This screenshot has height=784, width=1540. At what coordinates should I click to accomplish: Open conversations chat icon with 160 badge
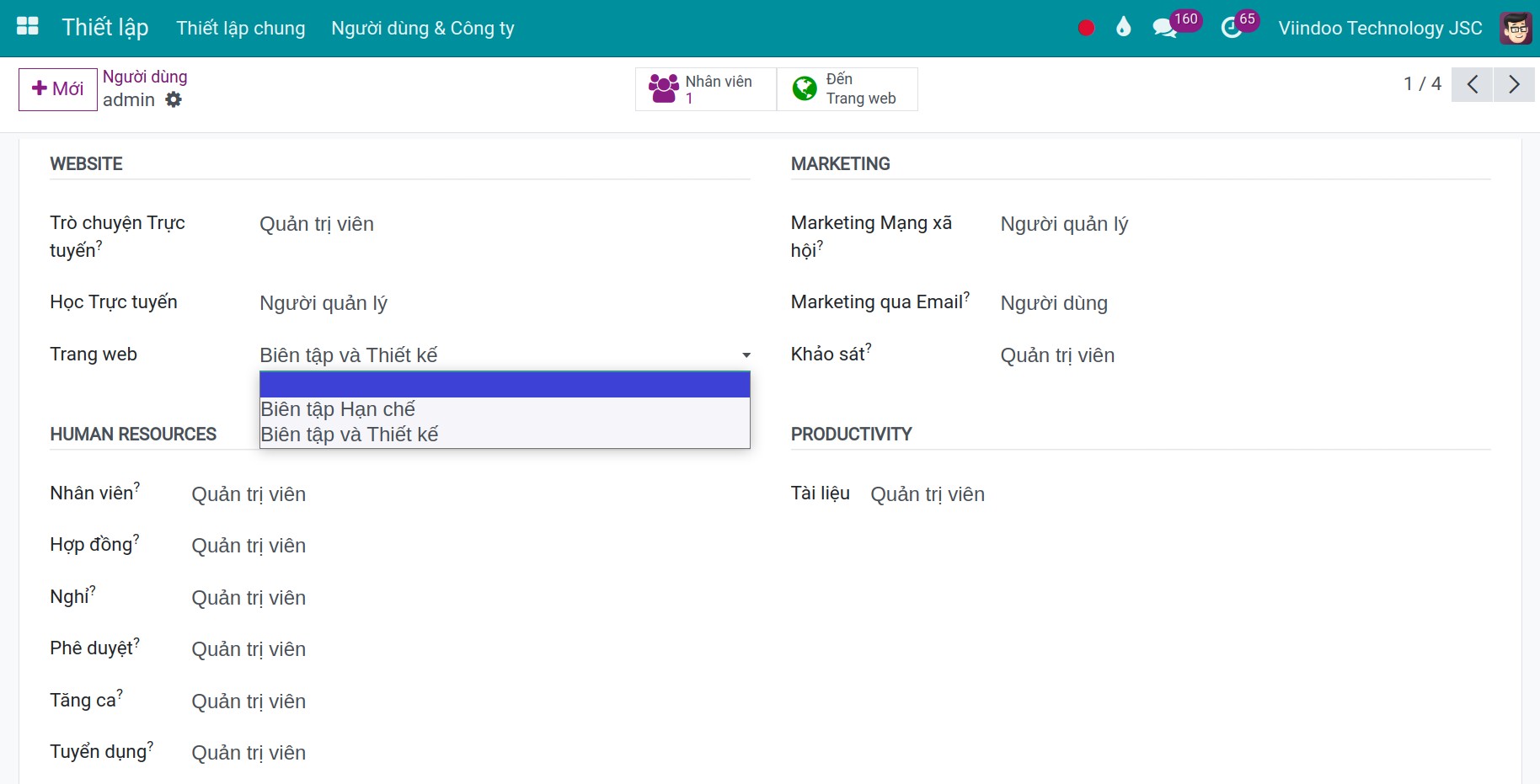(x=1176, y=25)
